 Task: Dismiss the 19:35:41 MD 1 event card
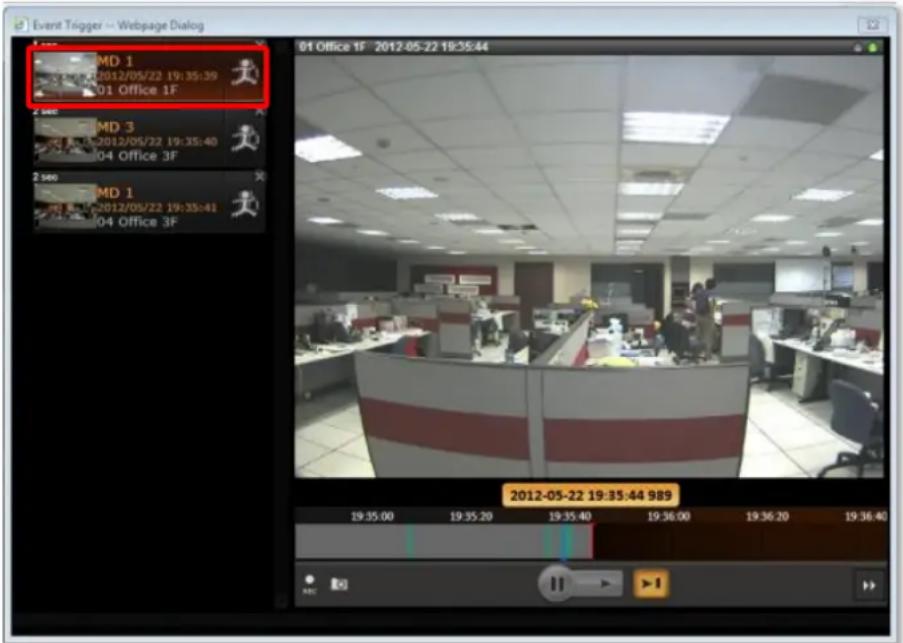tap(260, 177)
